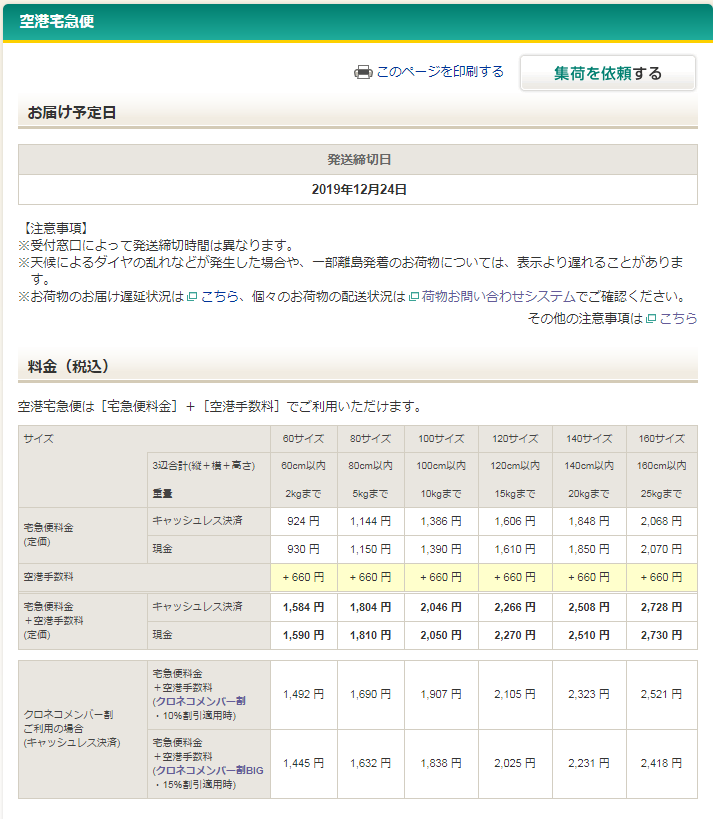Open the このページを印刷する link
The image size is (717, 819).
pos(440,72)
